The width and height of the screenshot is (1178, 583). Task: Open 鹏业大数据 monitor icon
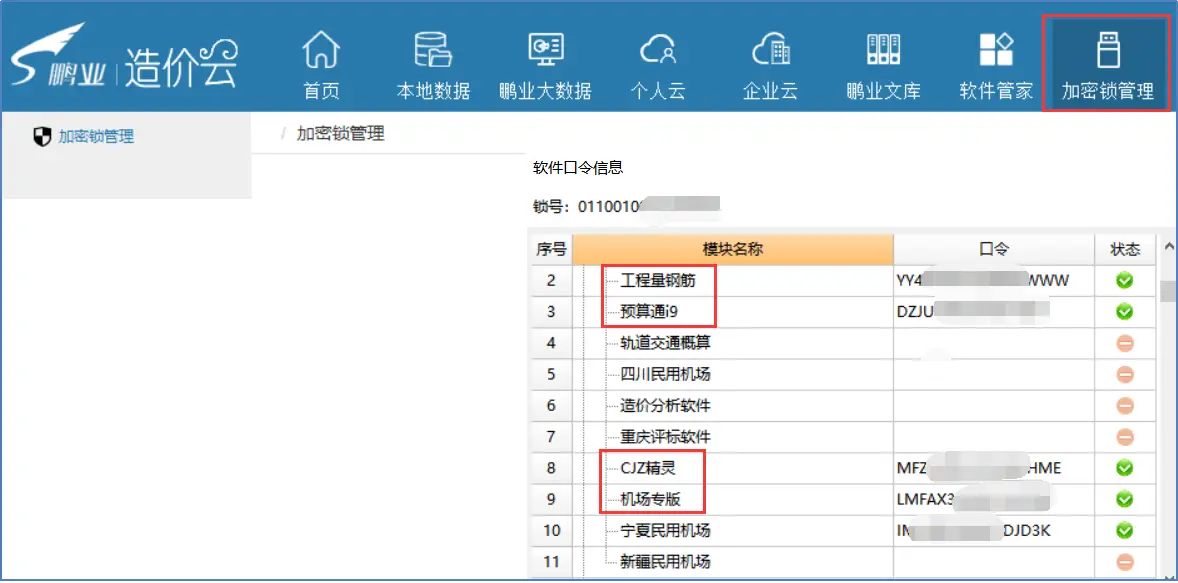pyautogui.click(x=545, y=50)
